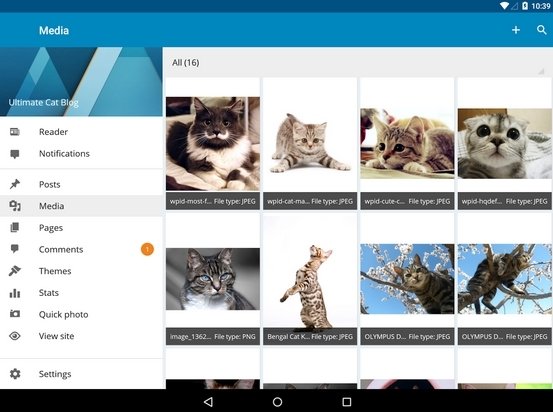Tap the plus icon to add media
The image size is (553, 412).
pyautogui.click(x=516, y=30)
